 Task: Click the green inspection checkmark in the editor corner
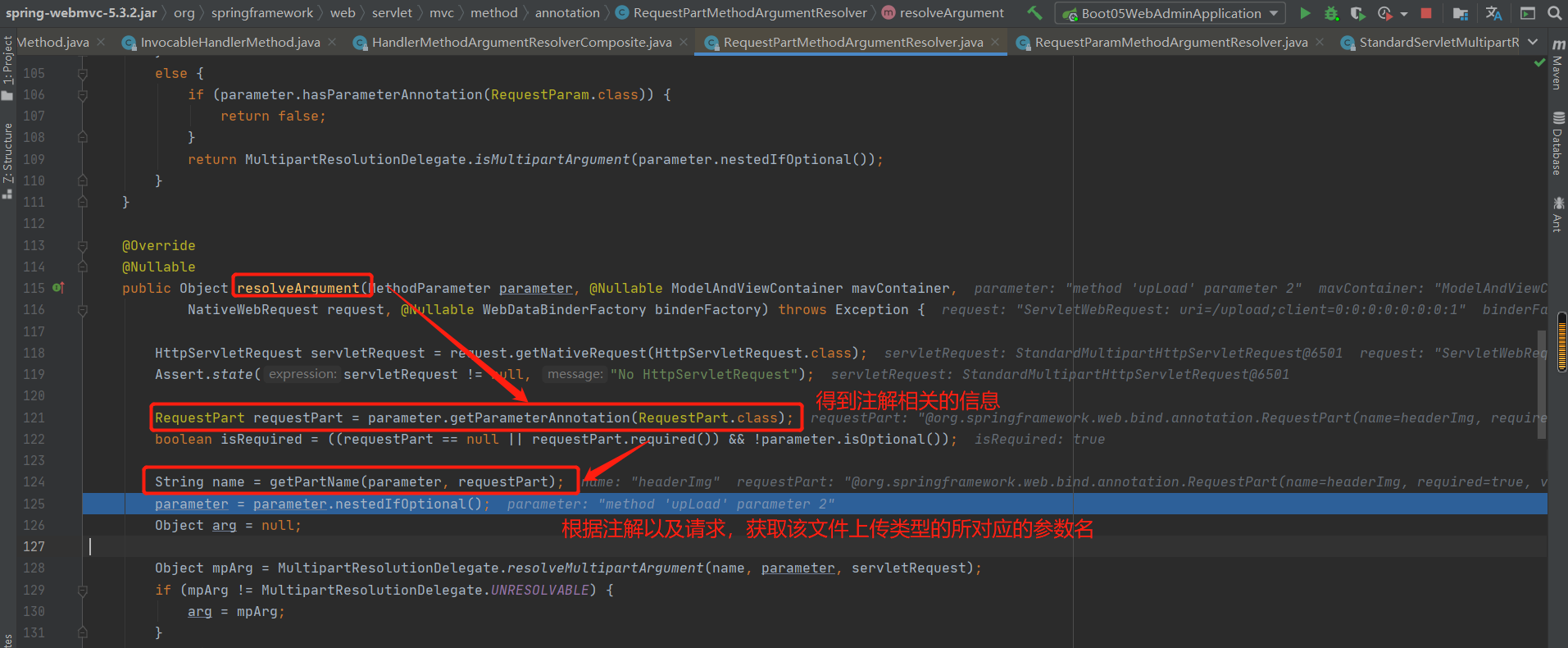[1539, 63]
